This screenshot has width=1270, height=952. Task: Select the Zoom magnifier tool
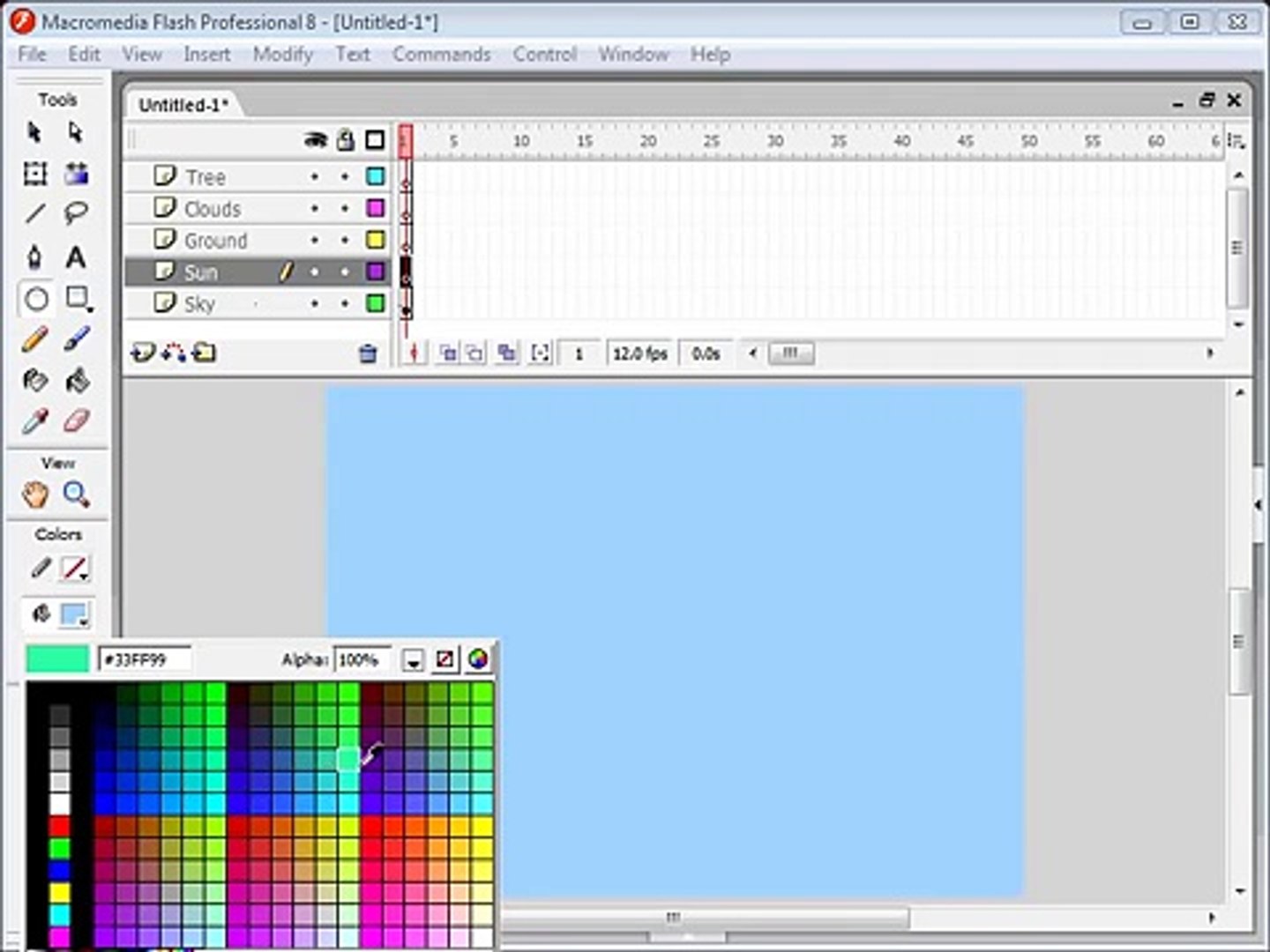(77, 495)
